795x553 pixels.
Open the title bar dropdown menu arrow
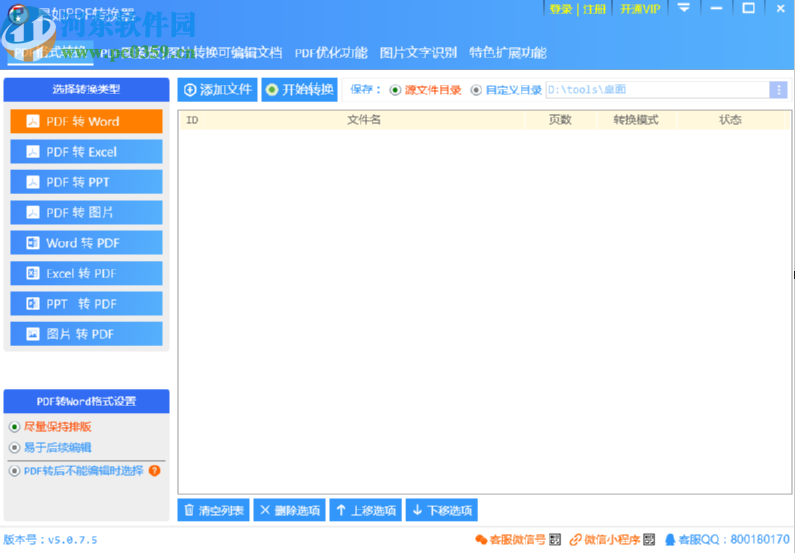click(x=683, y=9)
